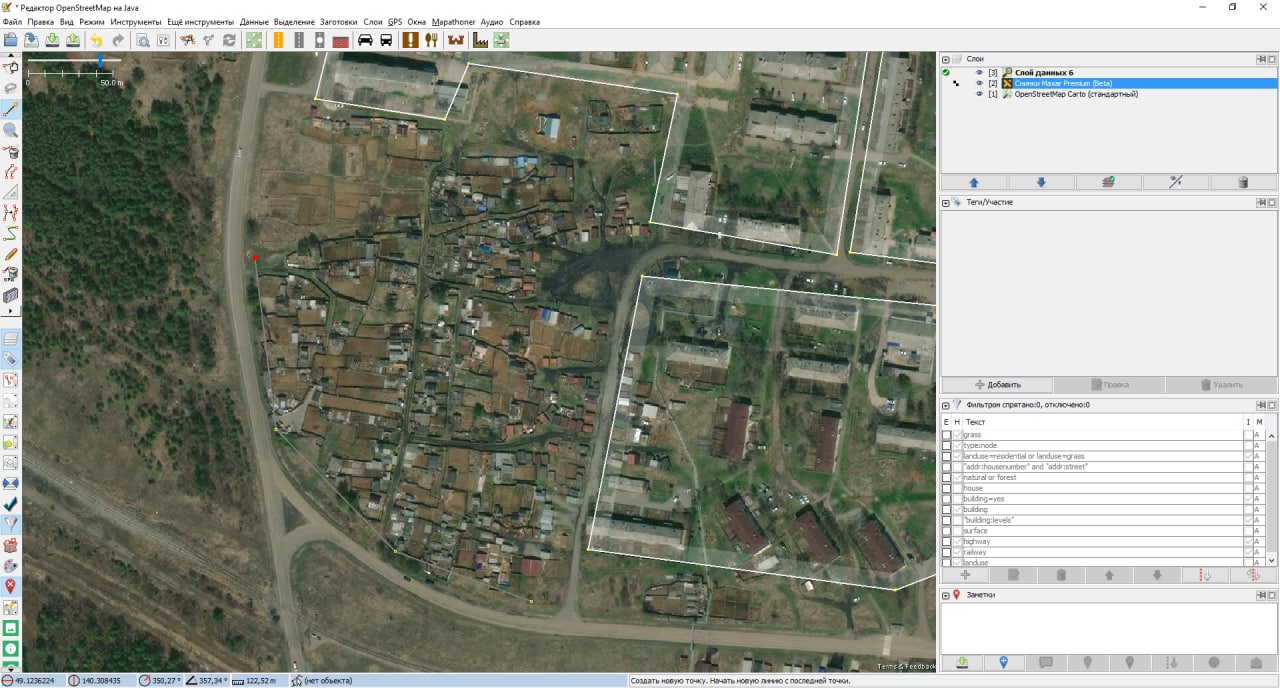Select the Delete mode tool in left sidebar

pos(11,152)
